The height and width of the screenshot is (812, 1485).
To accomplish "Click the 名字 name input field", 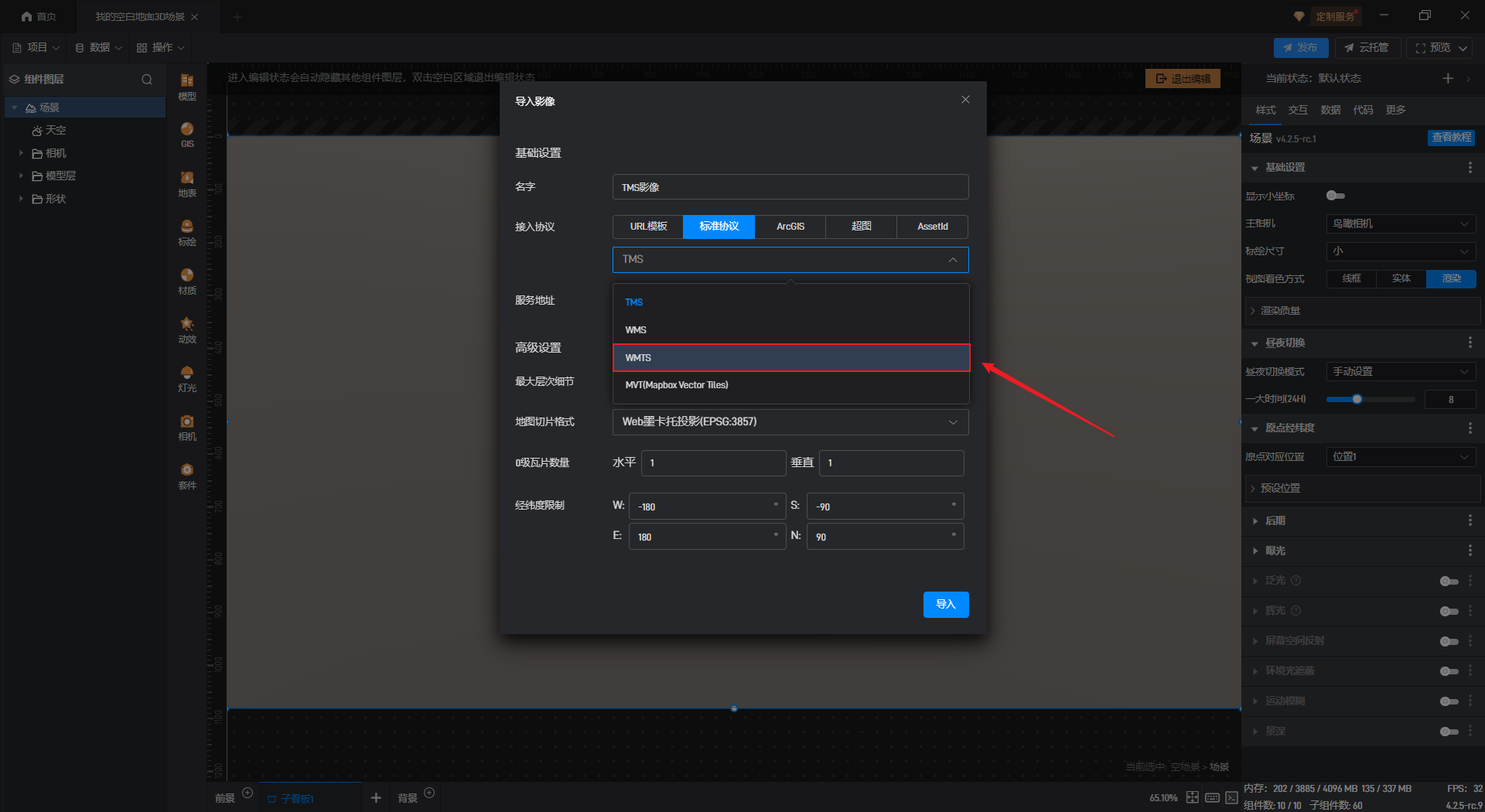I will (x=790, y=187).
